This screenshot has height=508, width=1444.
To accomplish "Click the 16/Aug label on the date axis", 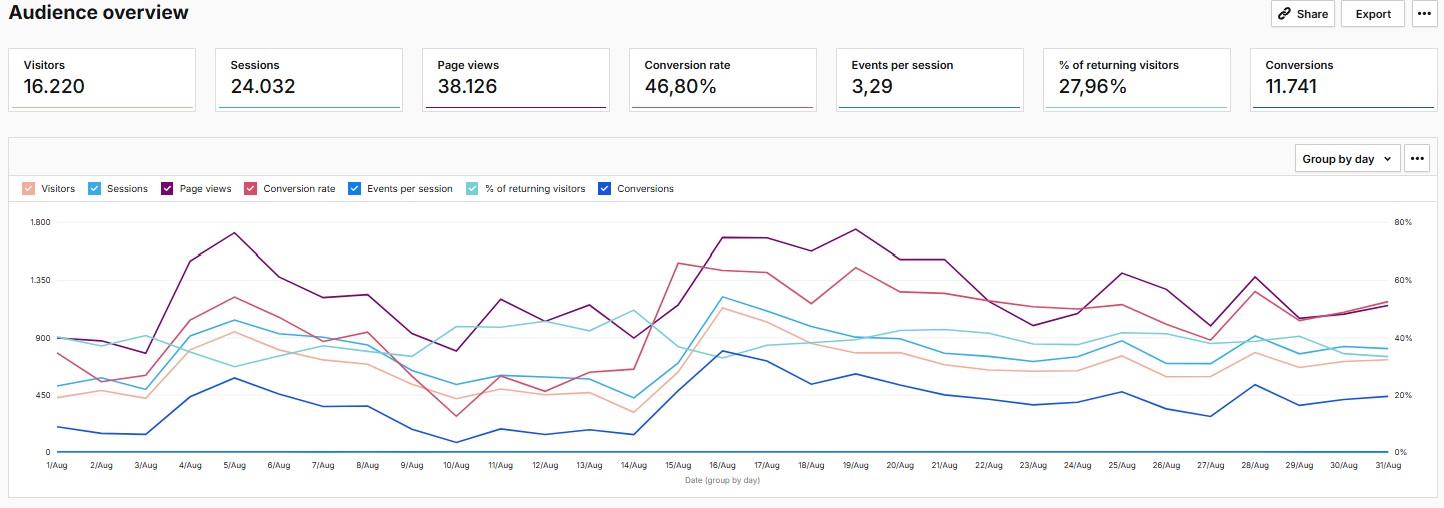I will click(722, 466).
